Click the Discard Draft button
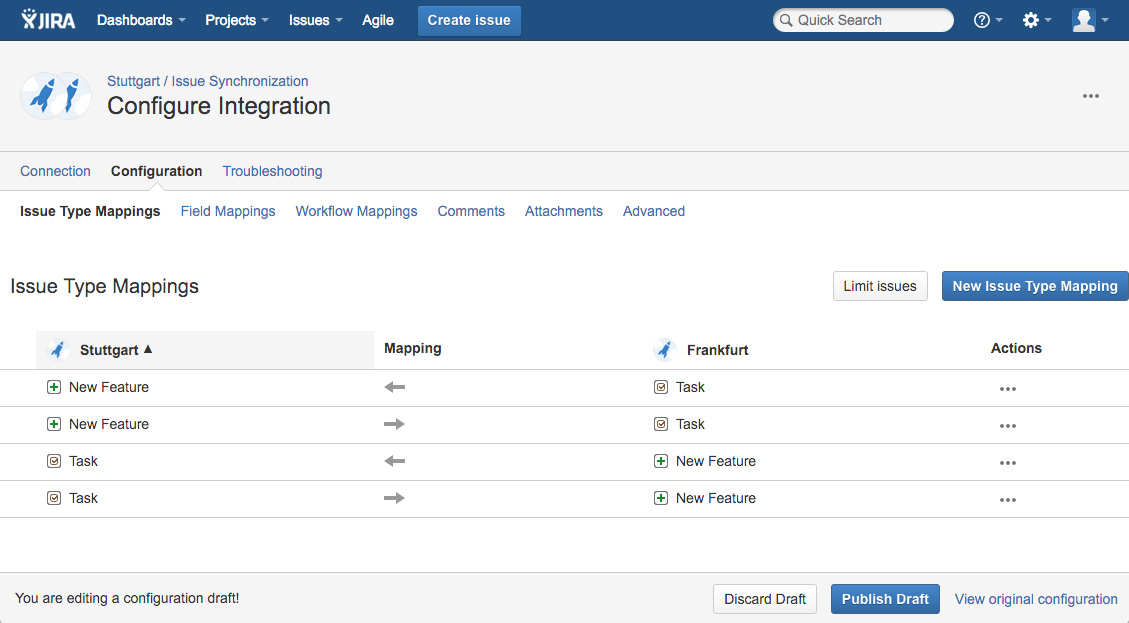Screen dimensions: 1129x623 coord(765,599)
